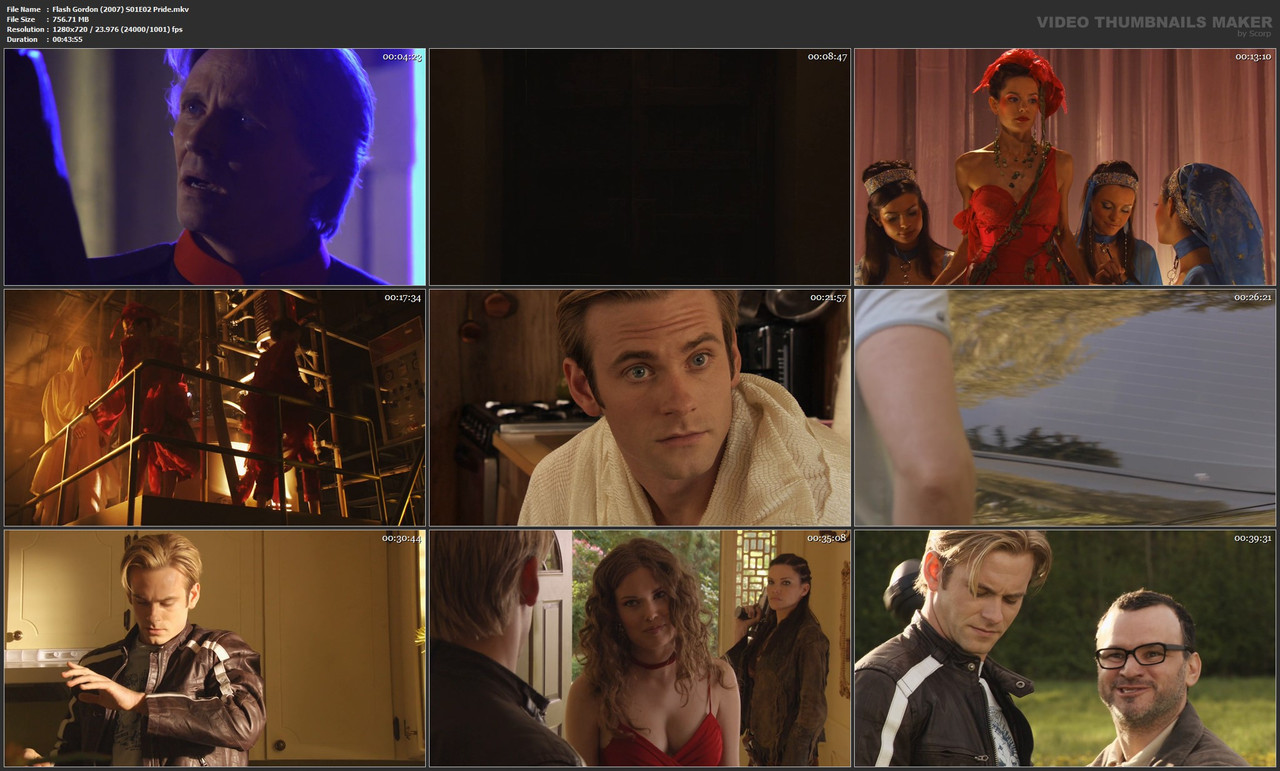Click the timestamp 00:13:10
Screen dimensions: 1280x771
(1252, 57)
